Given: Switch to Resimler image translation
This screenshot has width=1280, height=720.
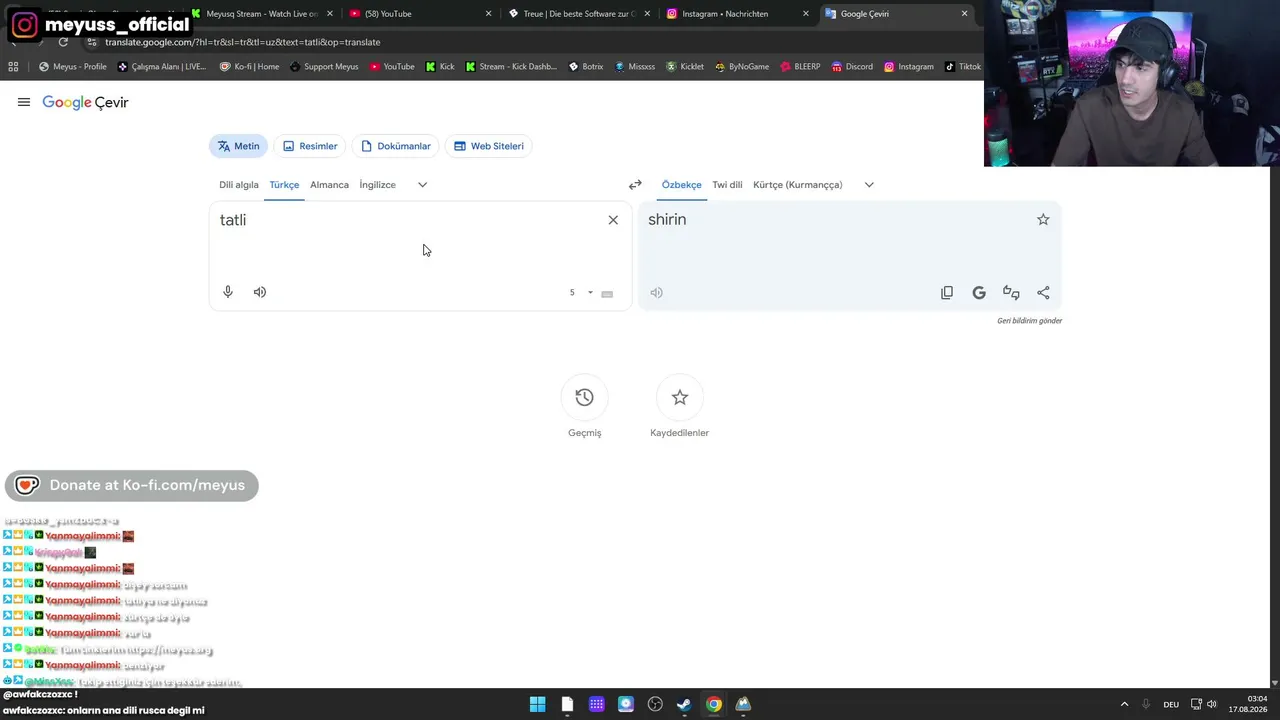Looking at the screenshot, I should (x=310, y=146).
